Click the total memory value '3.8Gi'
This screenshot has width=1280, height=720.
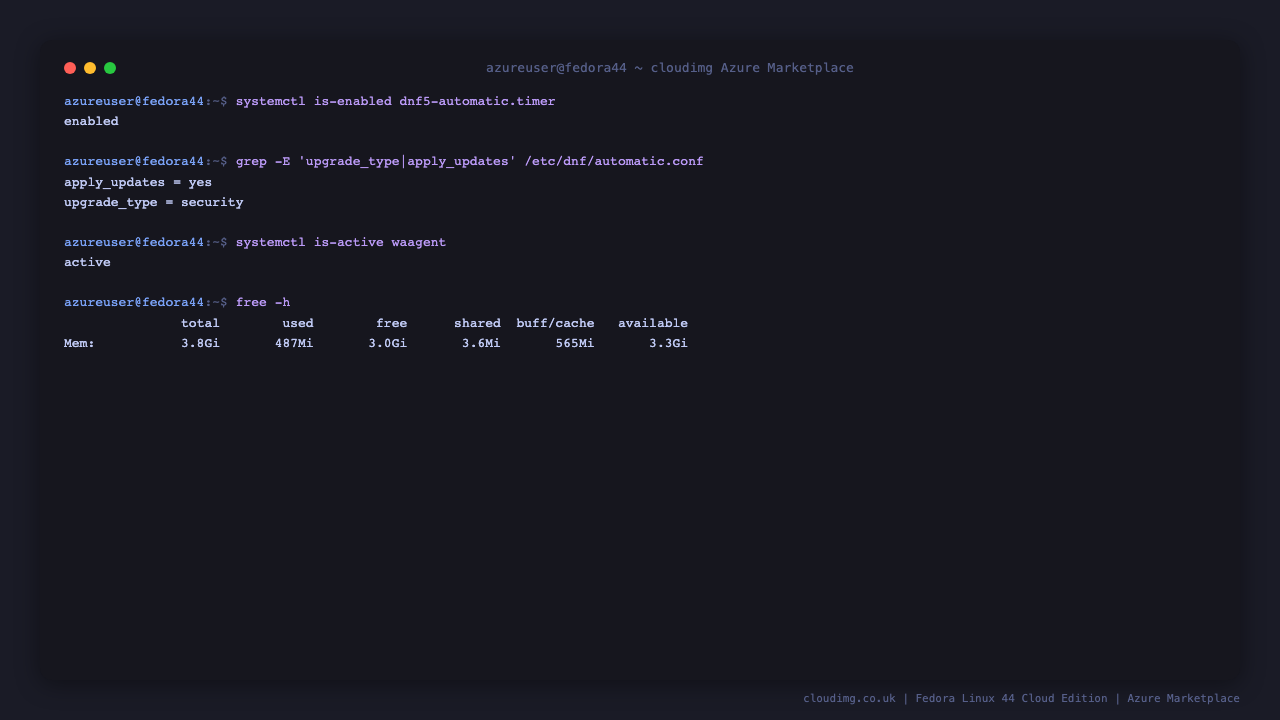200,343
